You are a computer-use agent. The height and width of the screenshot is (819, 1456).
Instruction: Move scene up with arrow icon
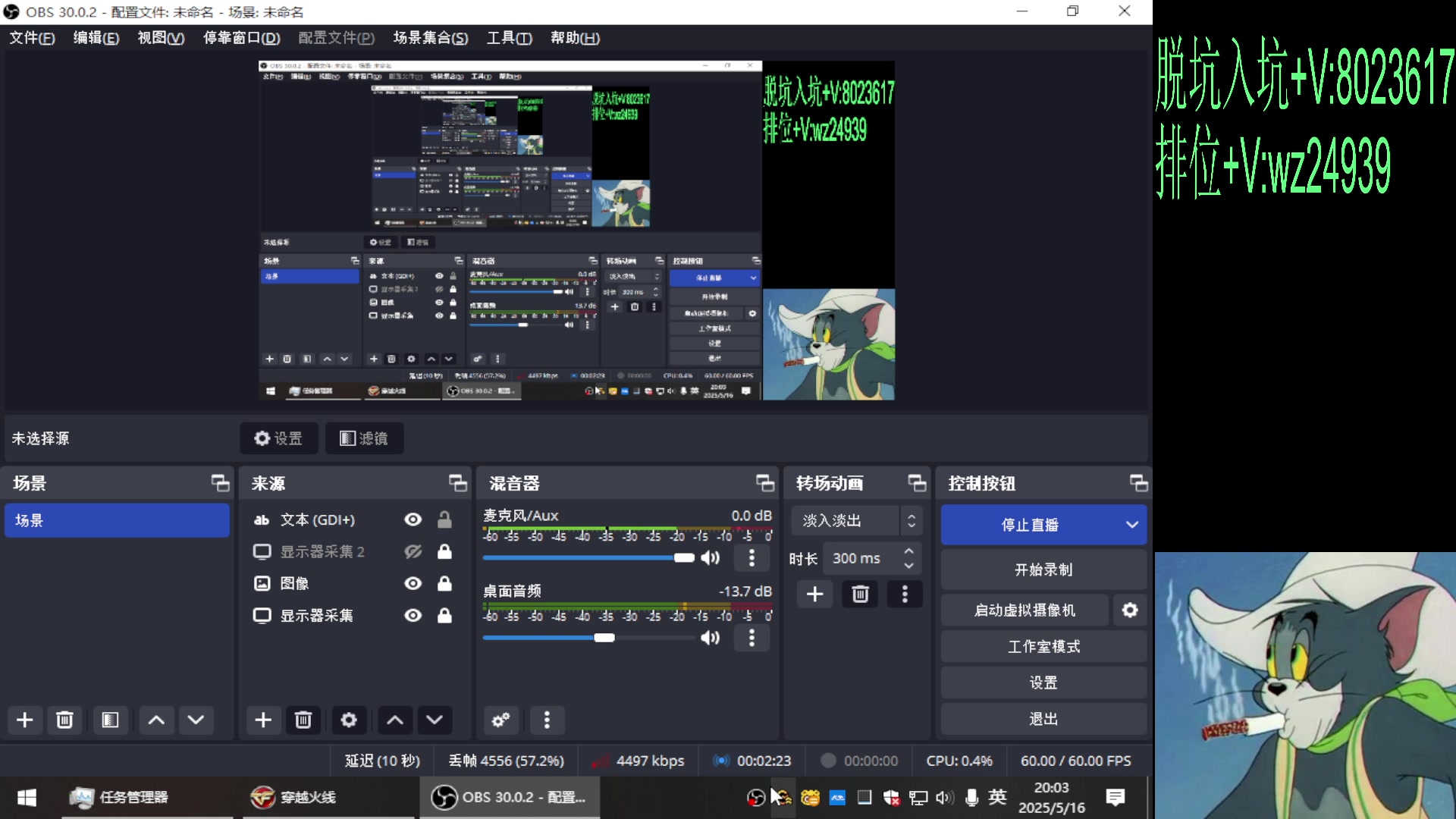click(x=156, y=720)
